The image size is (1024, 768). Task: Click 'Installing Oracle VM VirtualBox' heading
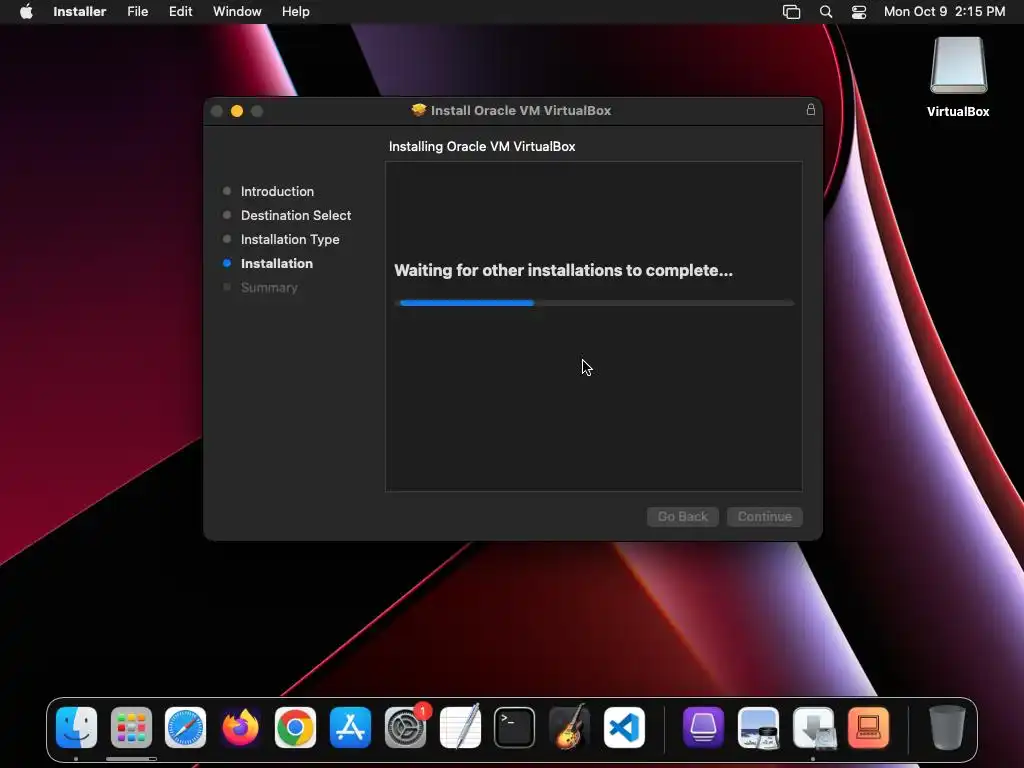pyautogui.click(x=482, y=146)
